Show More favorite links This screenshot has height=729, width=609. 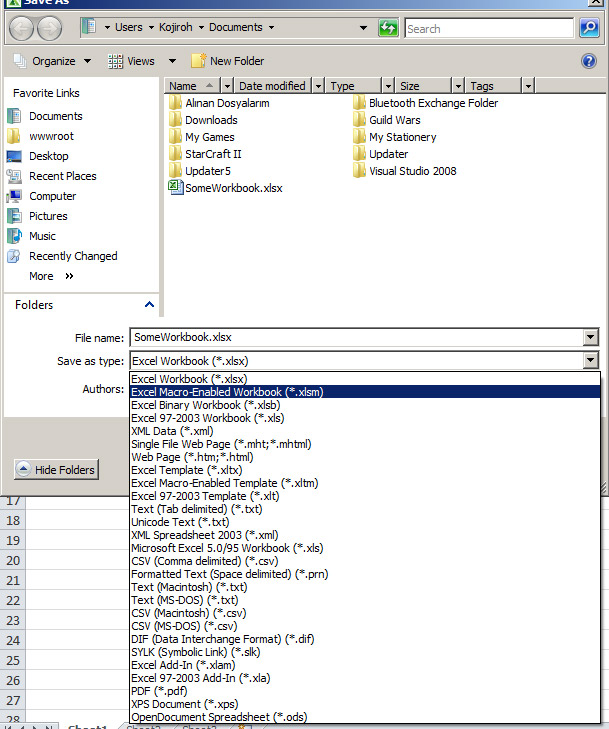click(52, 276)
